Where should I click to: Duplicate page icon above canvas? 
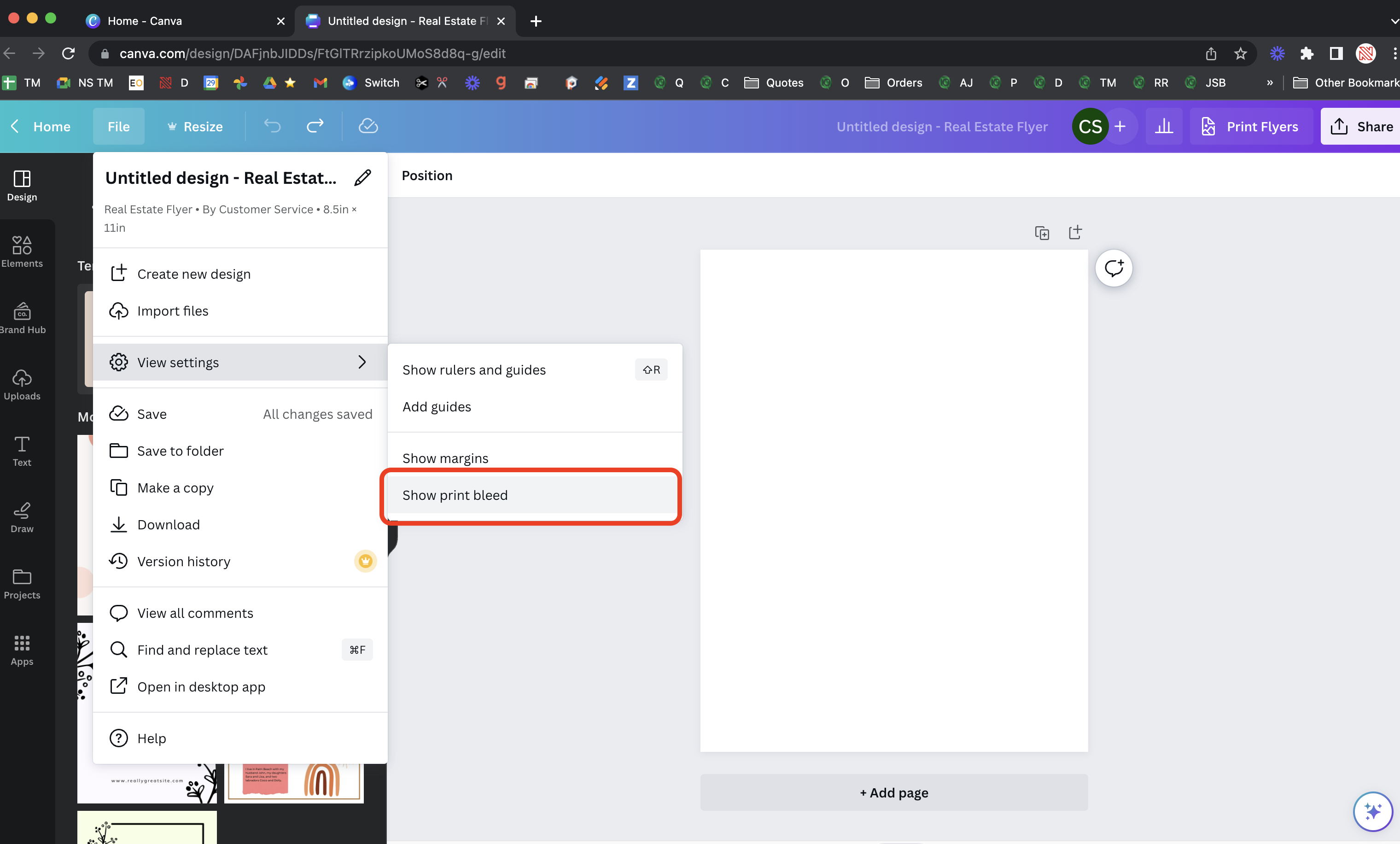tap(1042, 233)
